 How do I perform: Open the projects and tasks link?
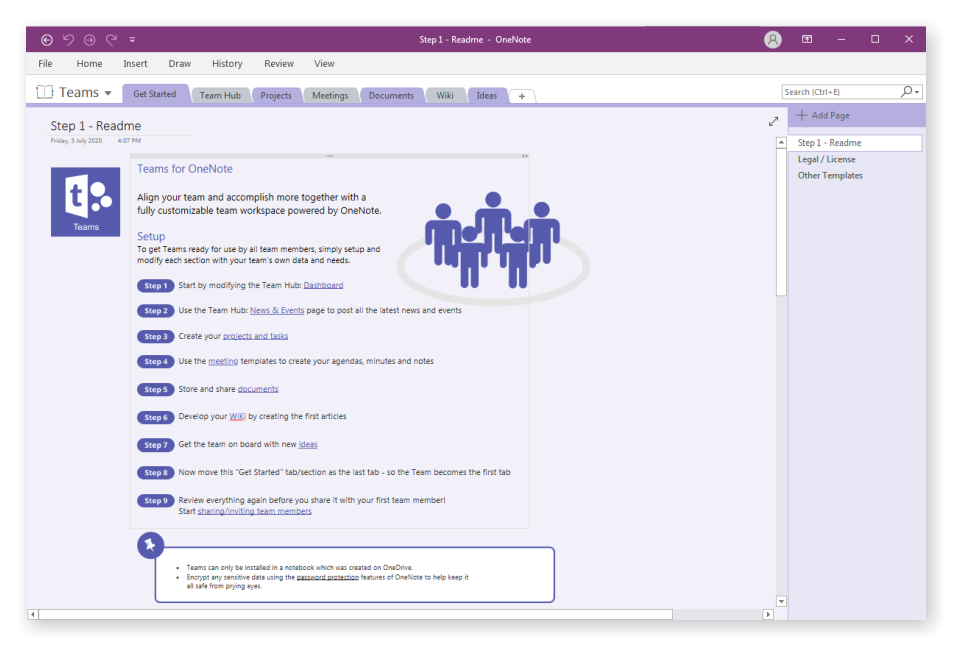(x=255, y=336)
